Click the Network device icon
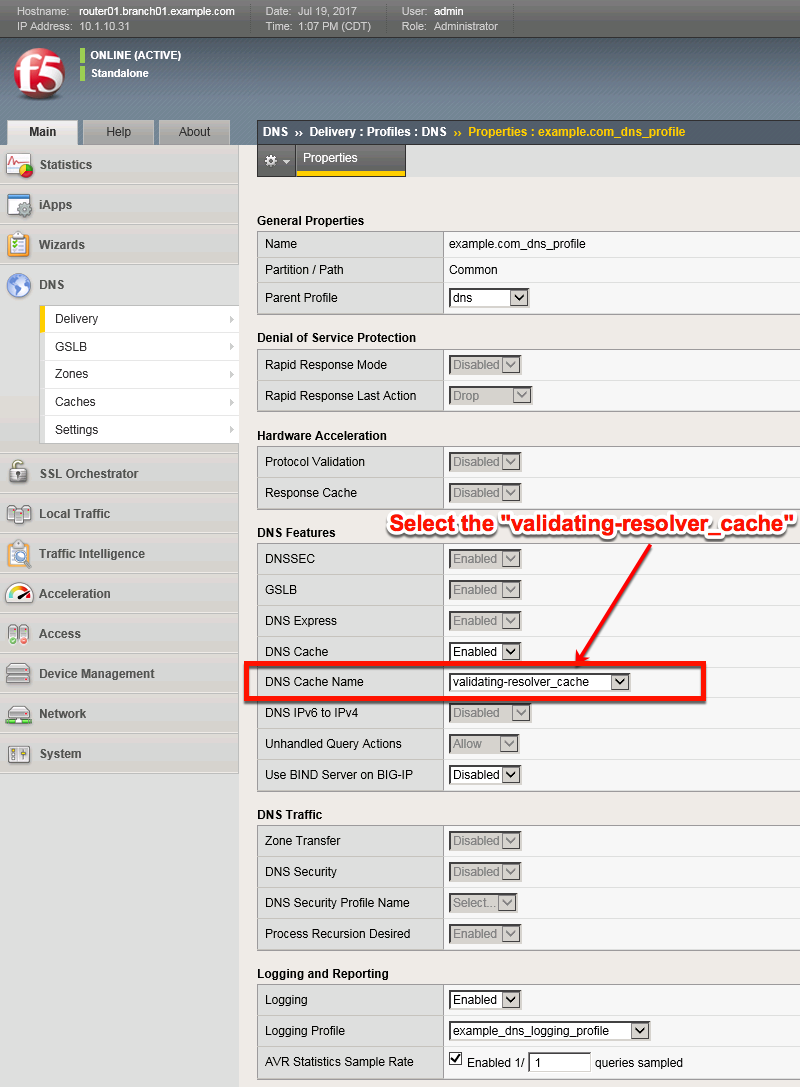The image size is (800, 1087). click(18, 714)
